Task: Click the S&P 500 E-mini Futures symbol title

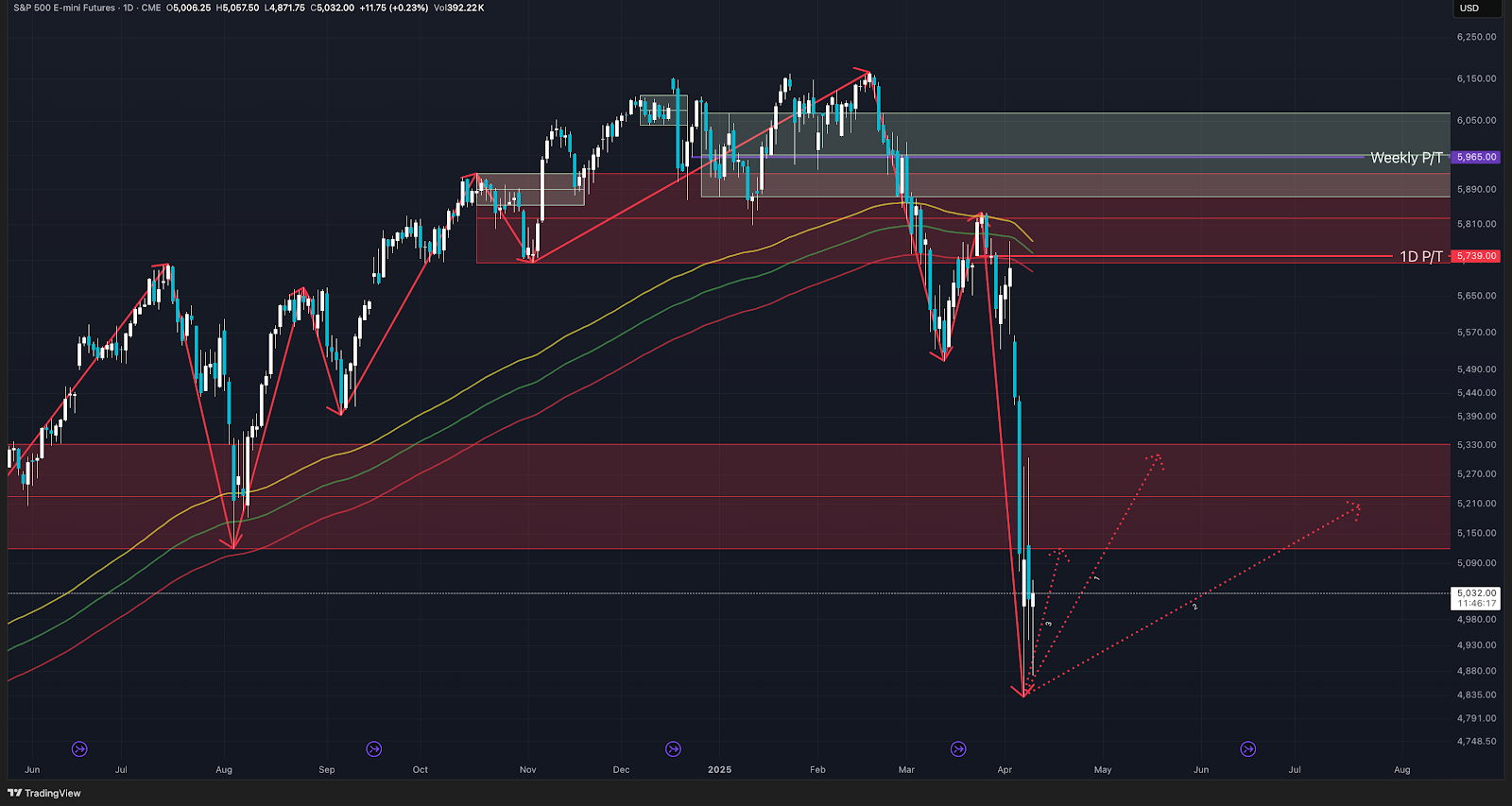Action: pos(64,8)
